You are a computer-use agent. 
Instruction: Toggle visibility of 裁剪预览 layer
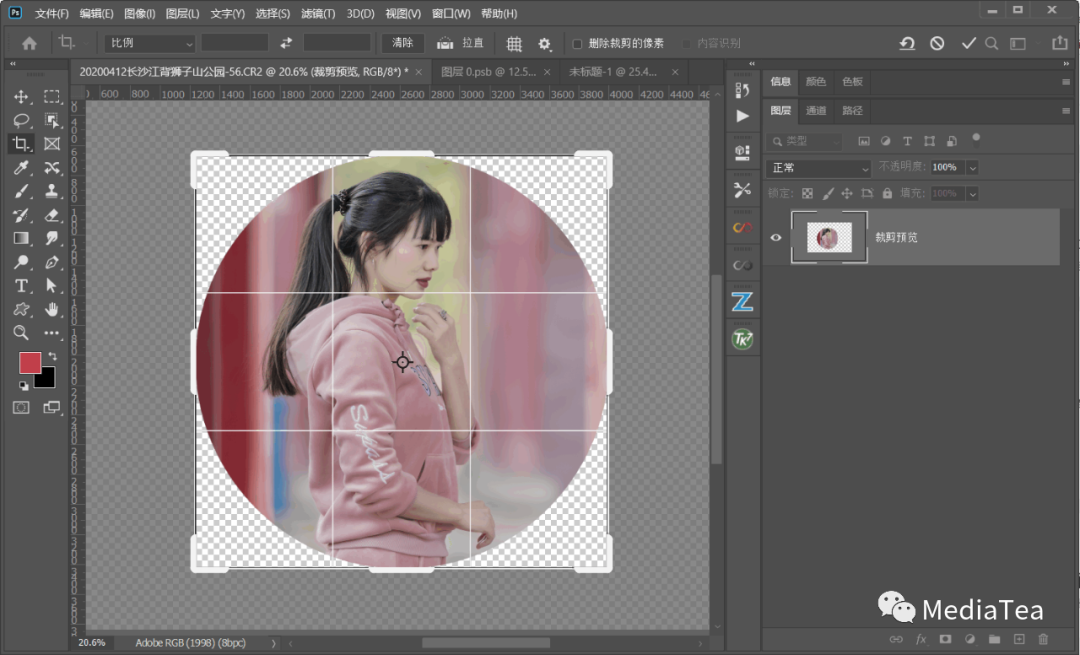click(x=776, y=238)
